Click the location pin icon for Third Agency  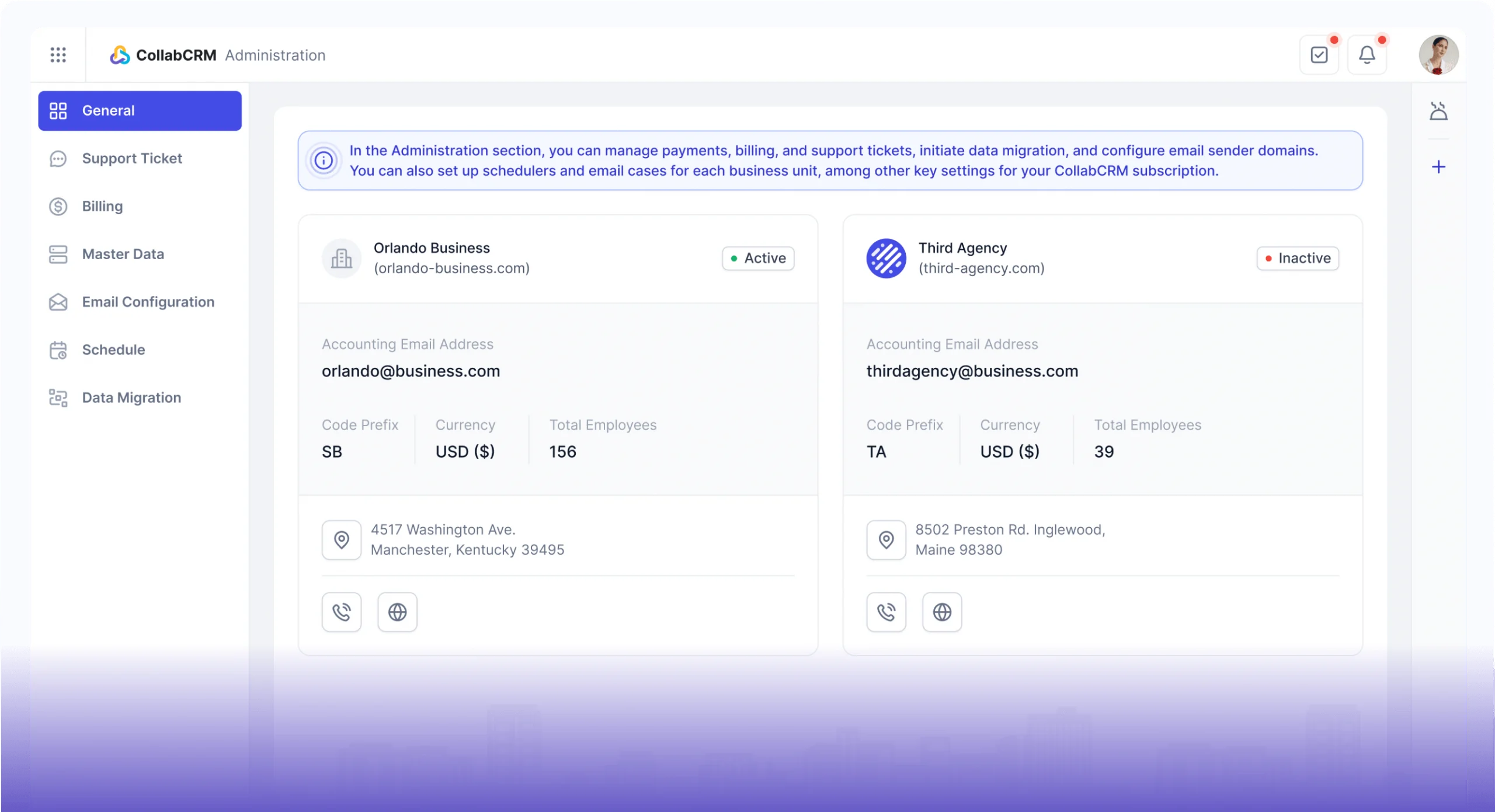[x=886, y=540]
